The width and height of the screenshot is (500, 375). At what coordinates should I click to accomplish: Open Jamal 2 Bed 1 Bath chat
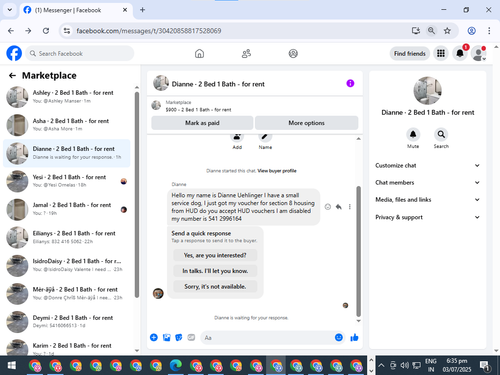[x=67, y=209]
